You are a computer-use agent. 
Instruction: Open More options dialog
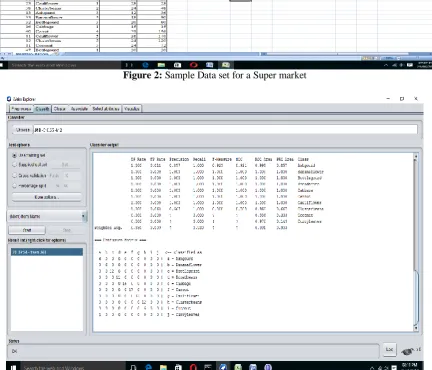pyautogui.click(x=47, y=197)
